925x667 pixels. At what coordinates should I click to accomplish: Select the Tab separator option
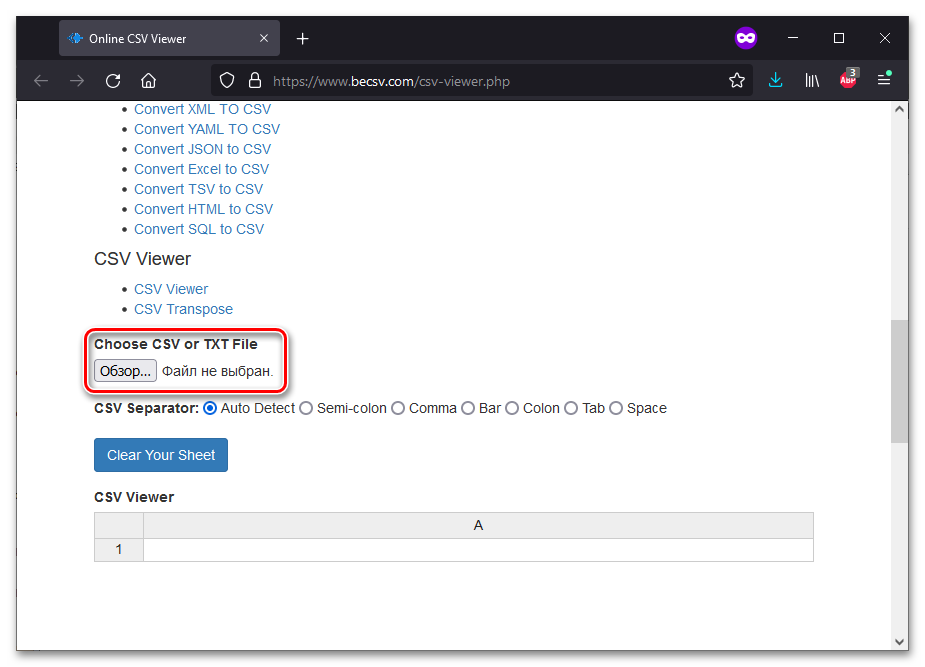click(x=571, y=408)
